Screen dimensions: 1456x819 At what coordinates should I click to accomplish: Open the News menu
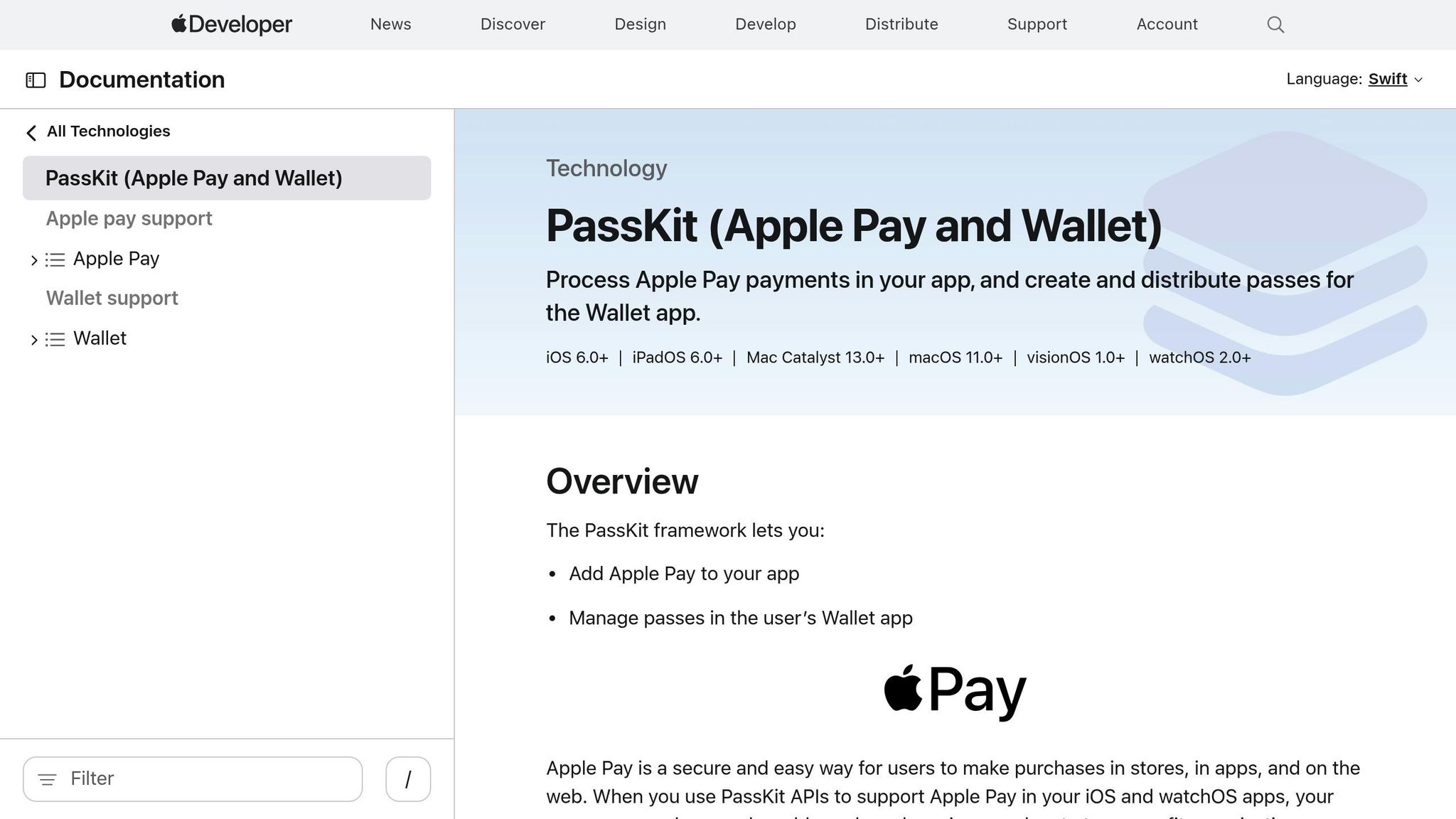click(390, 24)
